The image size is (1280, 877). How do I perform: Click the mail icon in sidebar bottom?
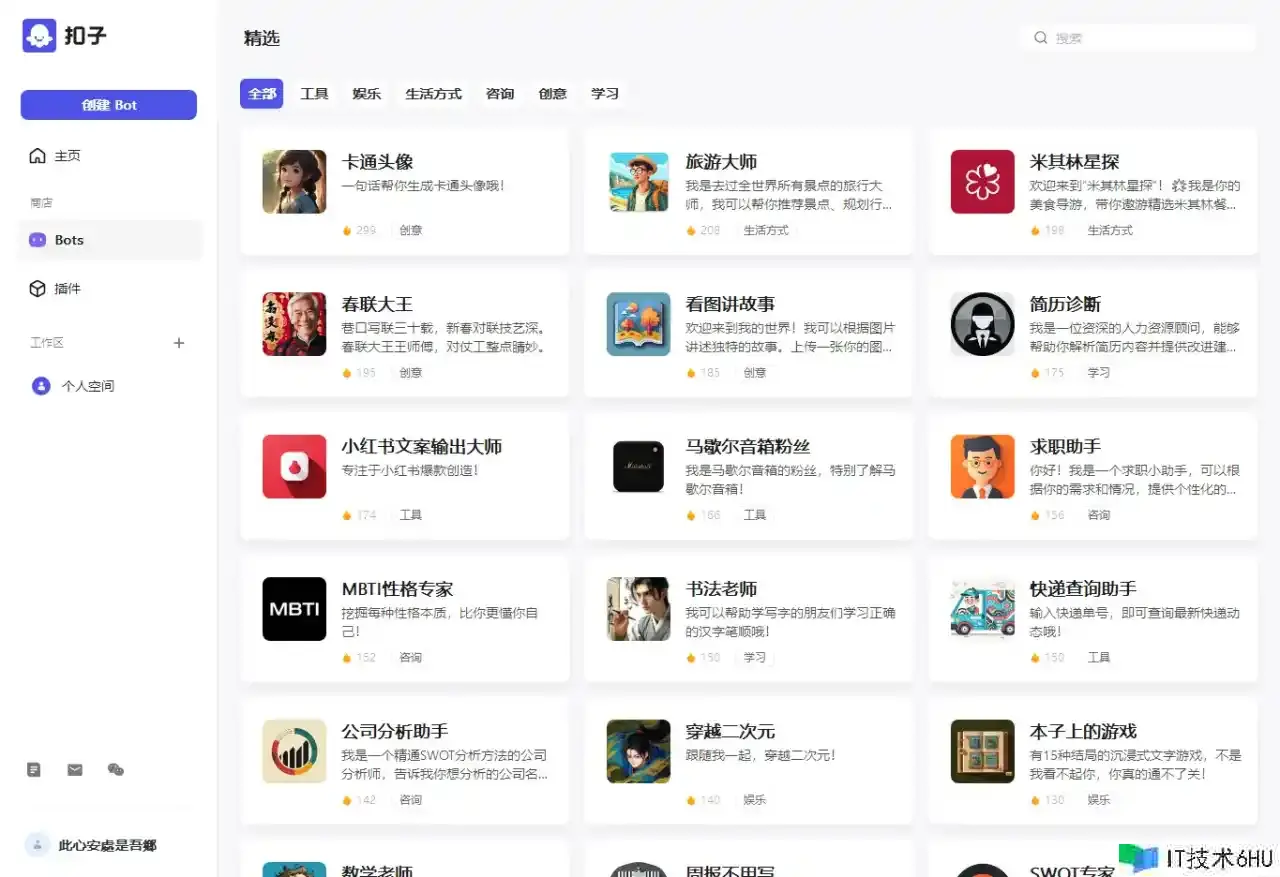click(75, 770)
